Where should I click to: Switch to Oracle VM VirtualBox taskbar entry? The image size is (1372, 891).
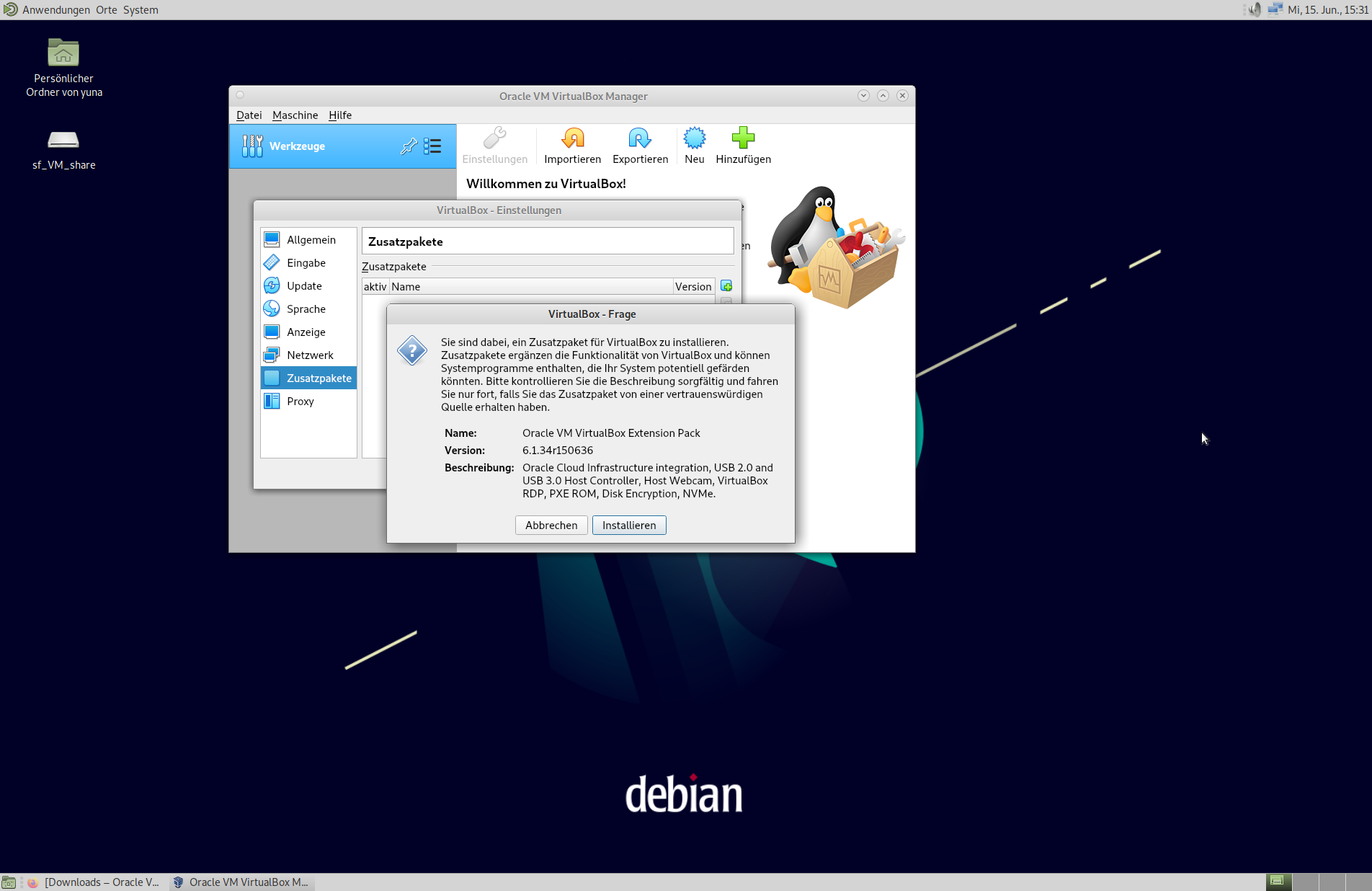pyautogui.click(x=241, y=882)
